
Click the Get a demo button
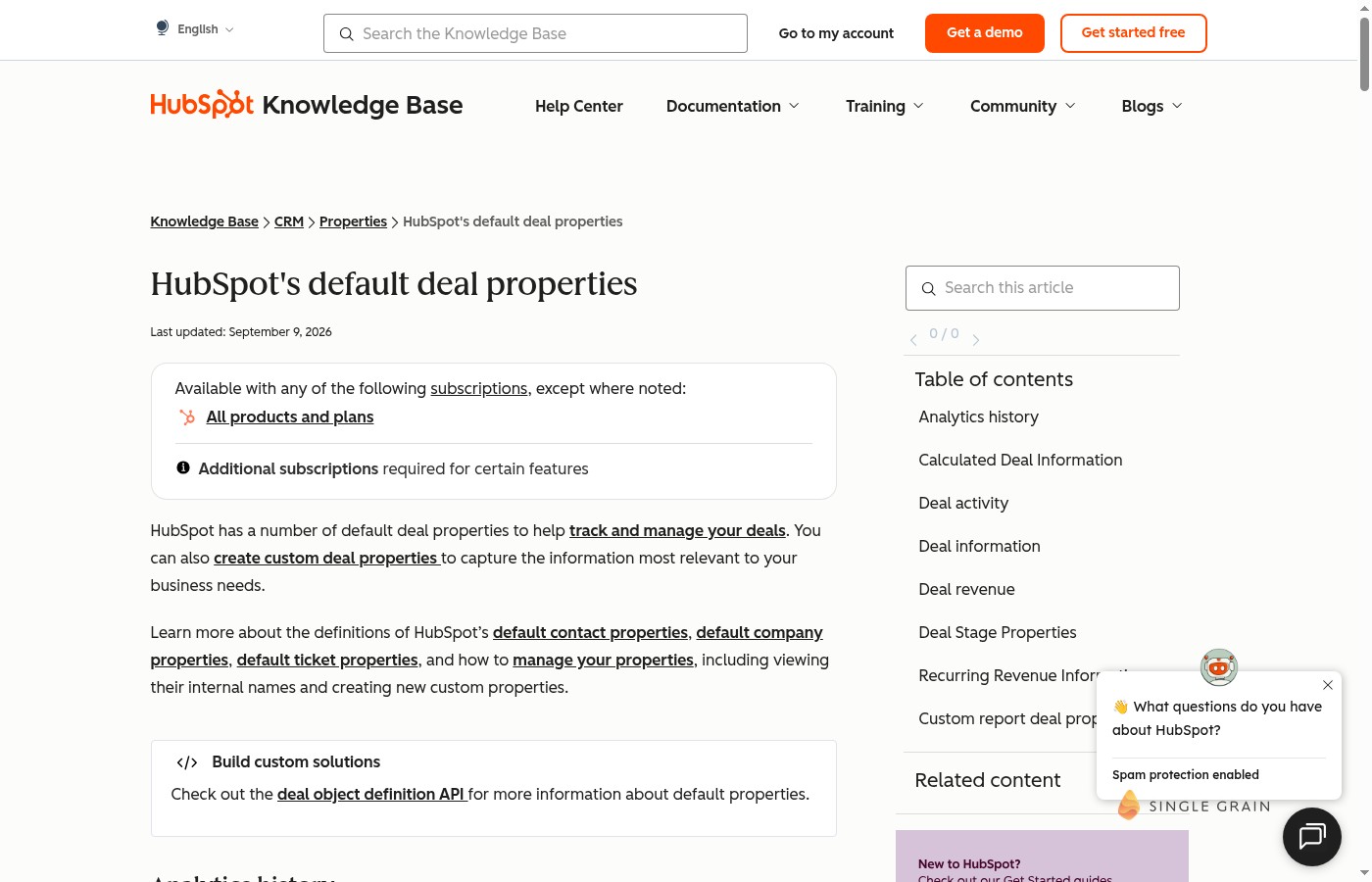[x=985, y=33]
